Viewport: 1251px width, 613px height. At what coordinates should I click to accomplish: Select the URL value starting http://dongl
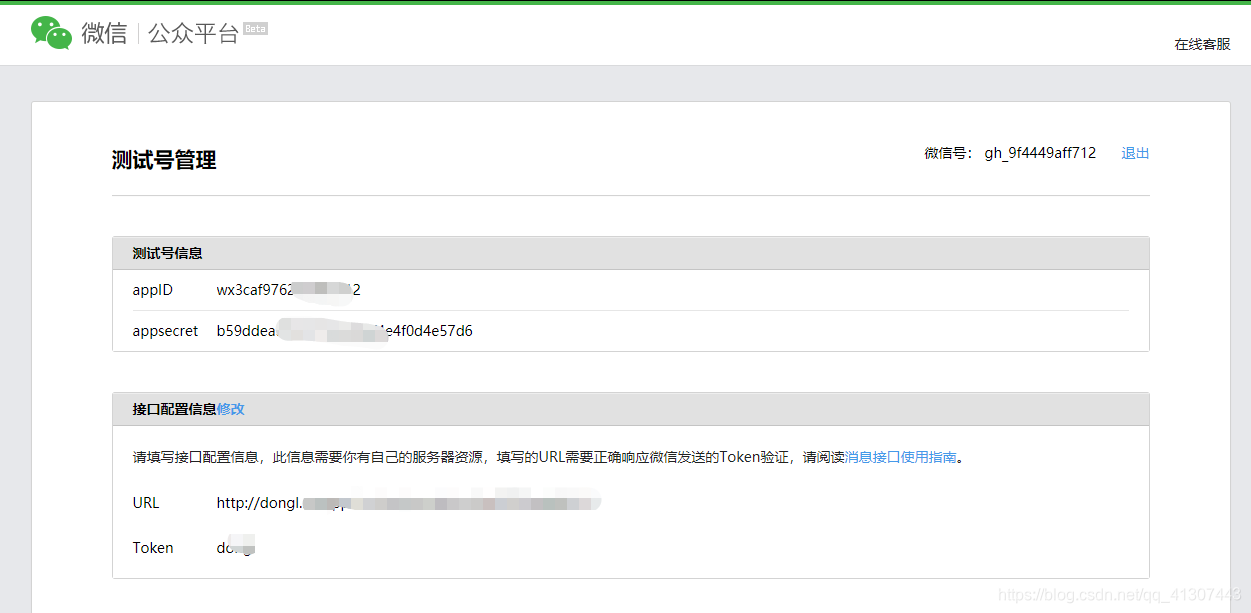point(409,502)
